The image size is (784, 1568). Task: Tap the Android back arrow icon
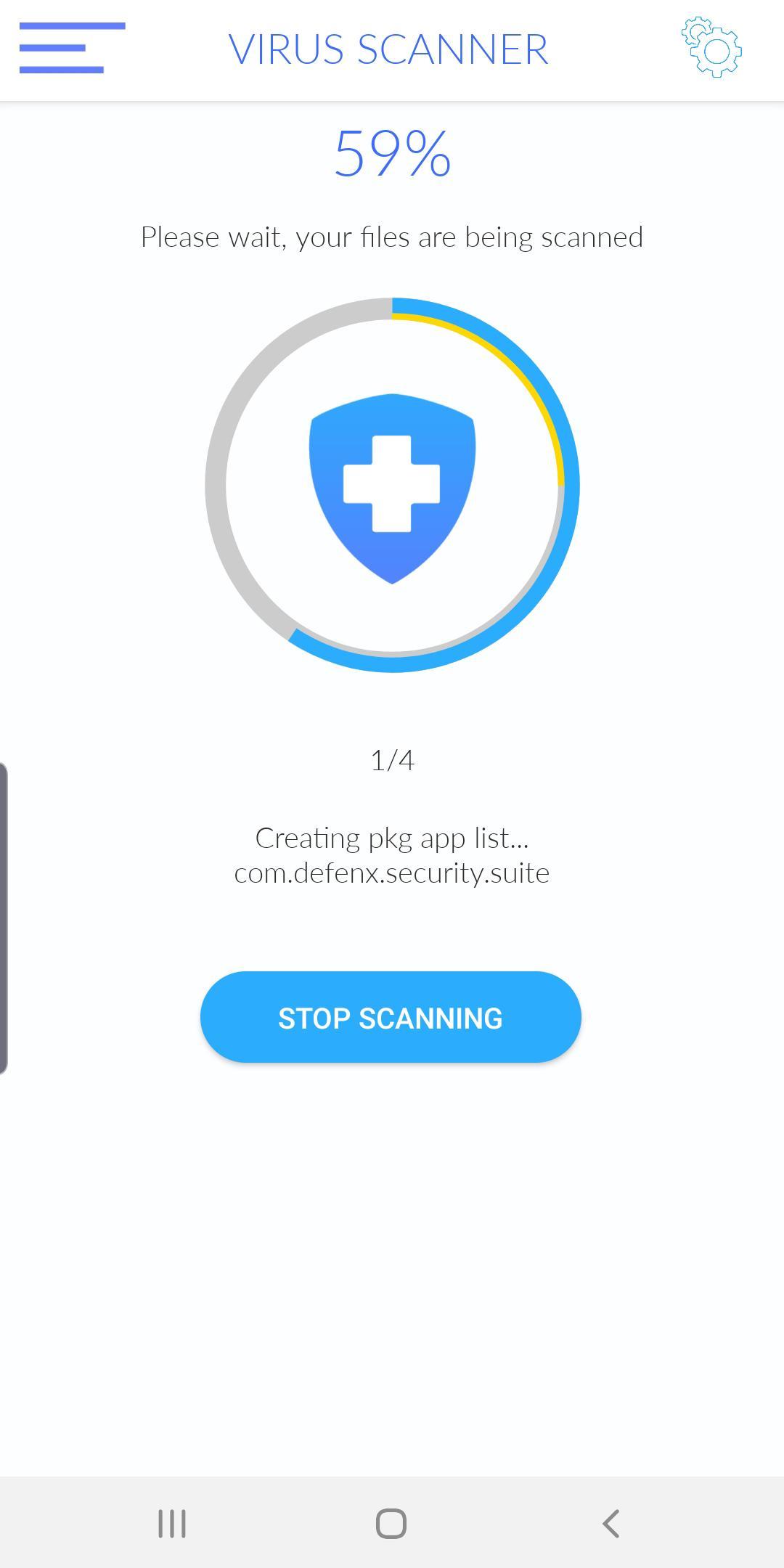(x=611, y=1523)
